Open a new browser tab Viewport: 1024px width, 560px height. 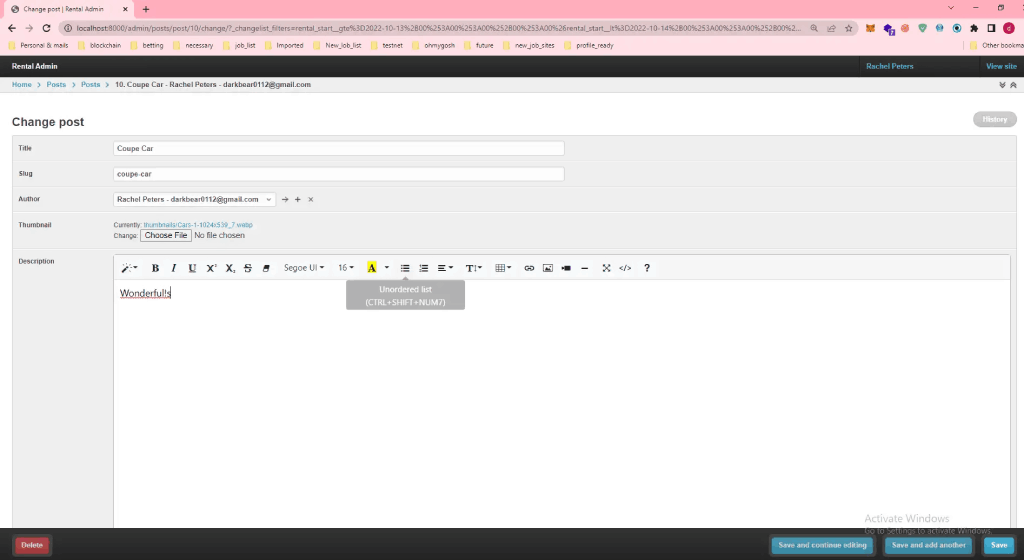coord(146,9)
